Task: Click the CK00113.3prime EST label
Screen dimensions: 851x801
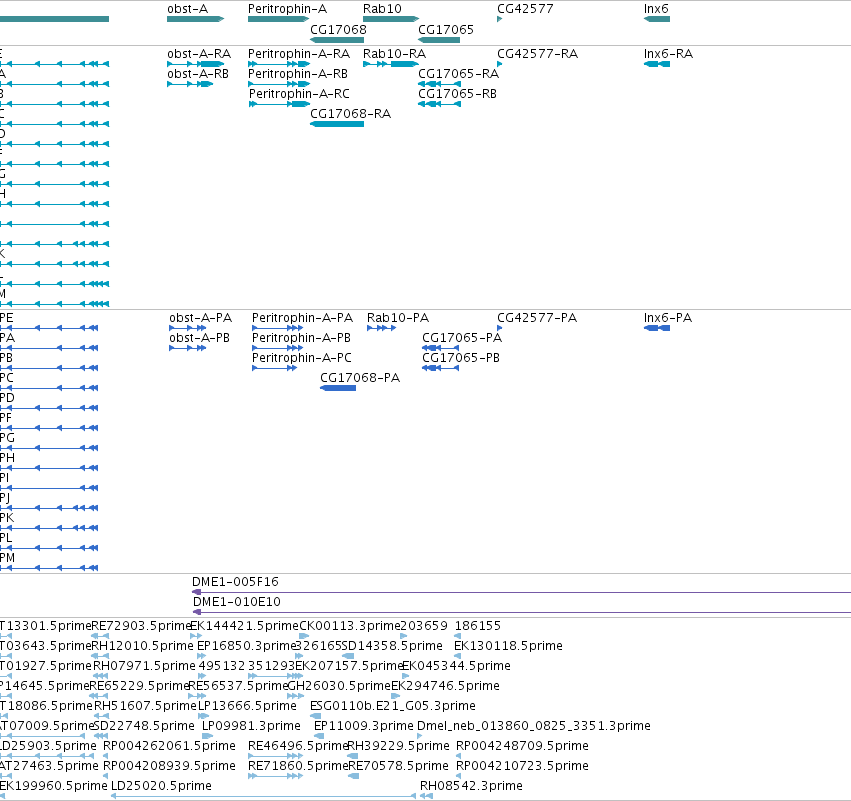Action: point(350,626)
